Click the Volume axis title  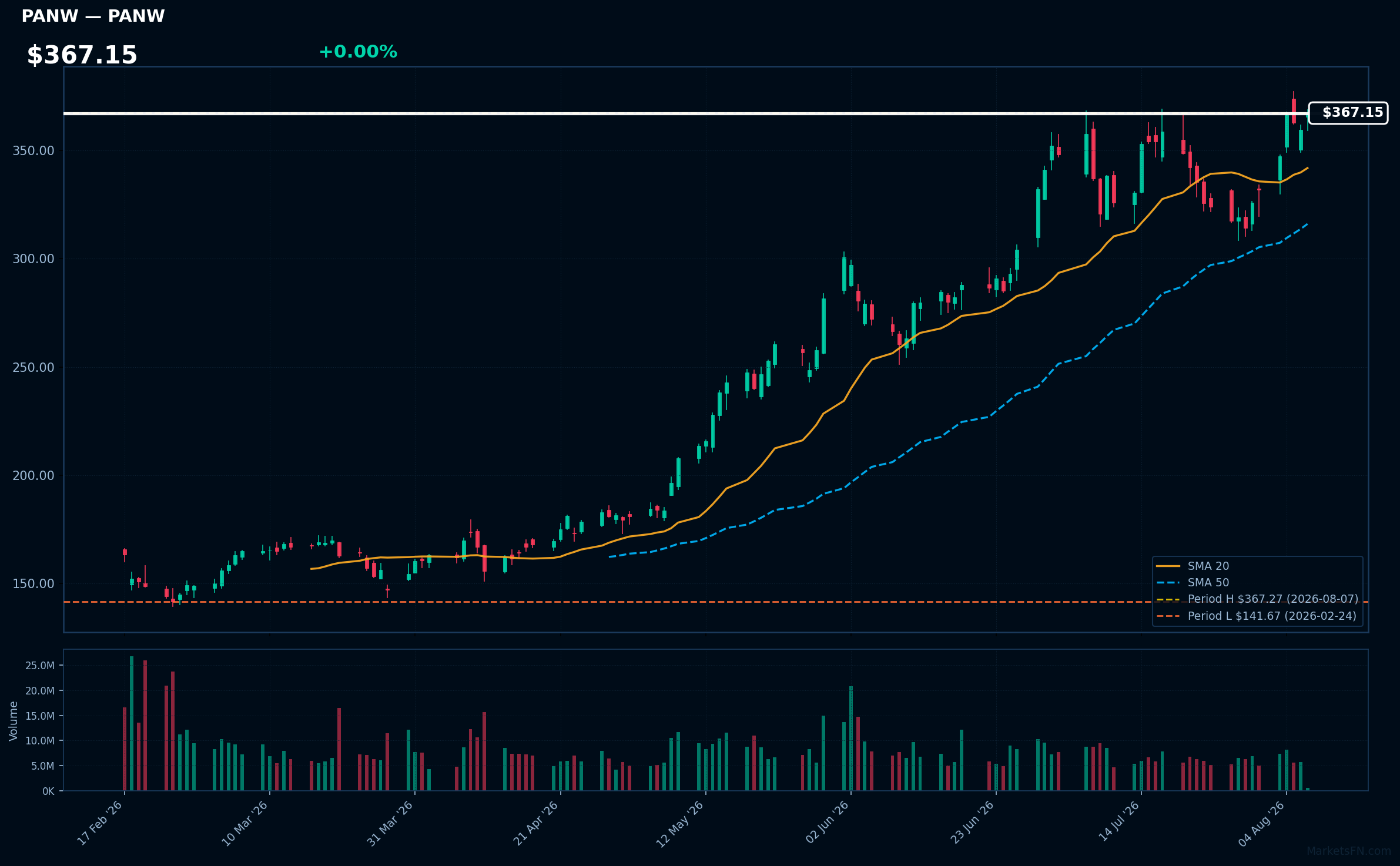pyautogui.click(x=13, y=721)
